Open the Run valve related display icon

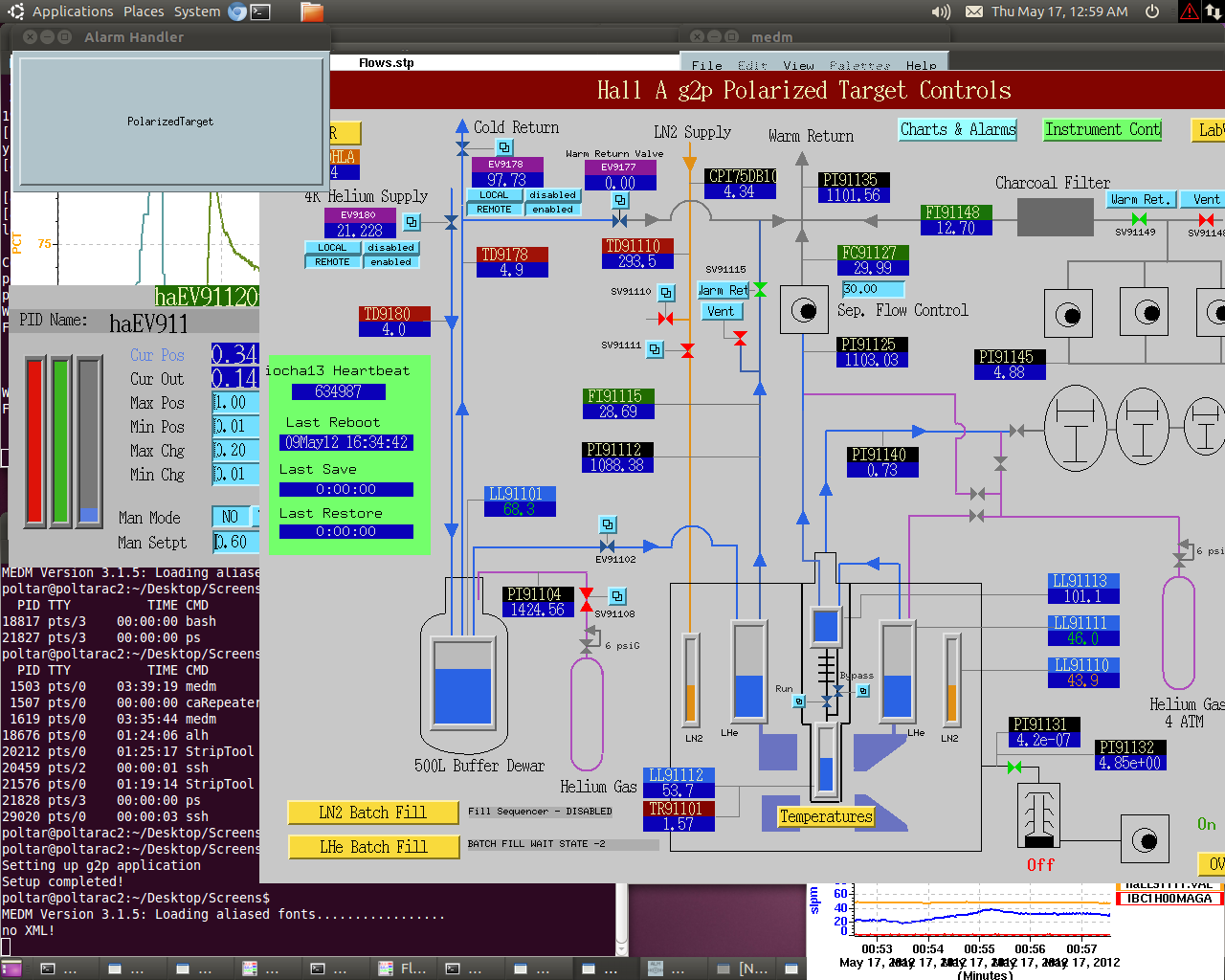(x=799, y=702)
